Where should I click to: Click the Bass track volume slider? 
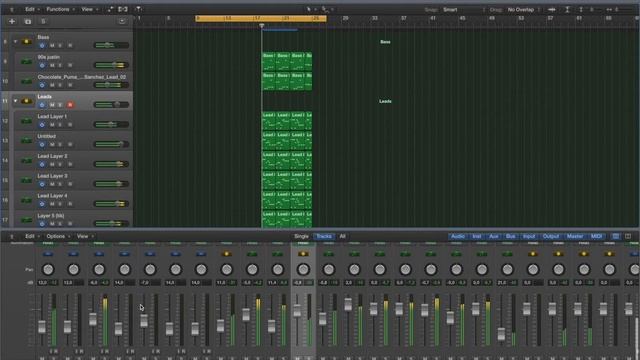[111, 45]
